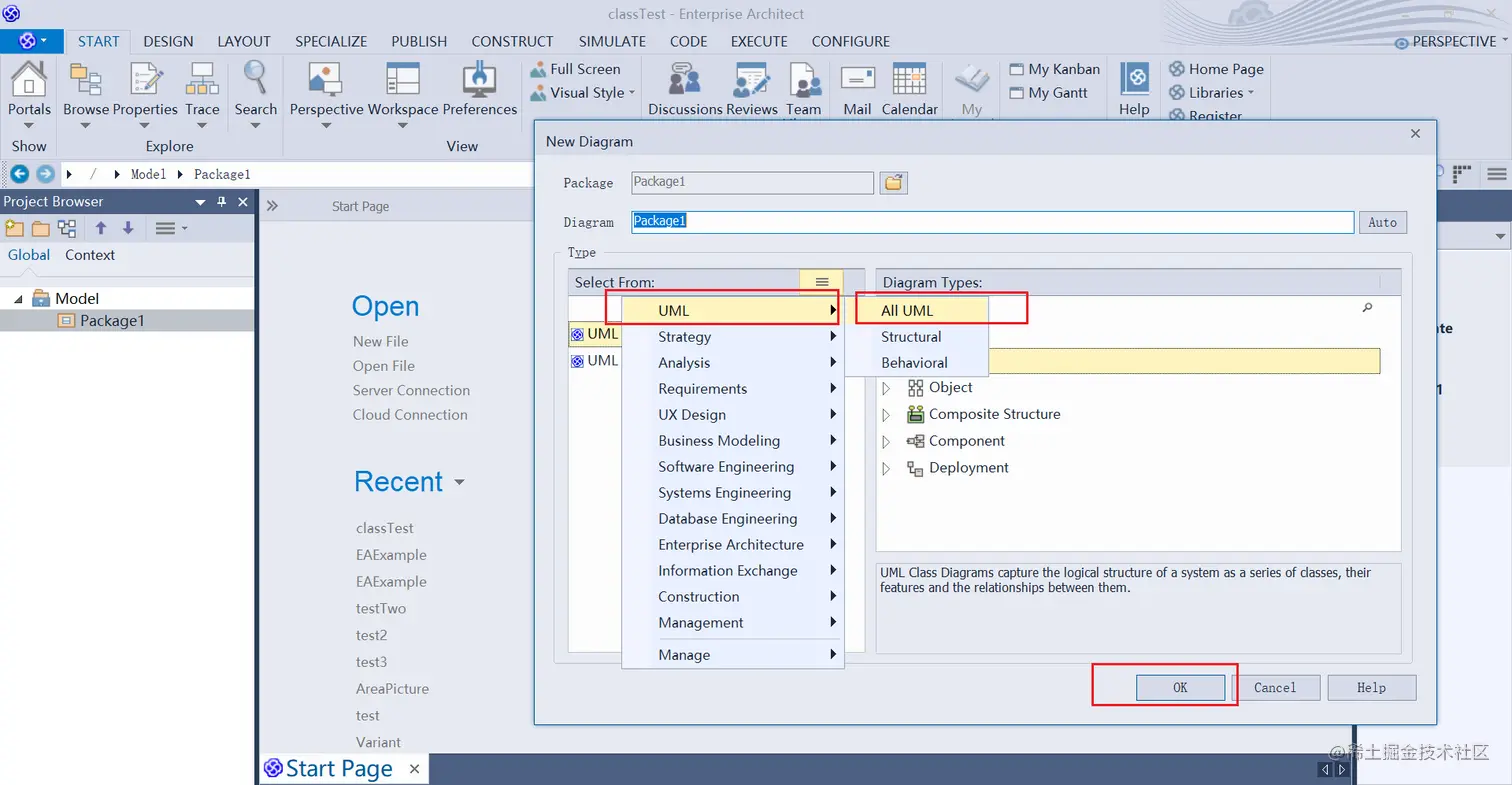Open the Workspace ribbon icon
This screenshot has height=785, width=1512.
(x=403, y=78)
